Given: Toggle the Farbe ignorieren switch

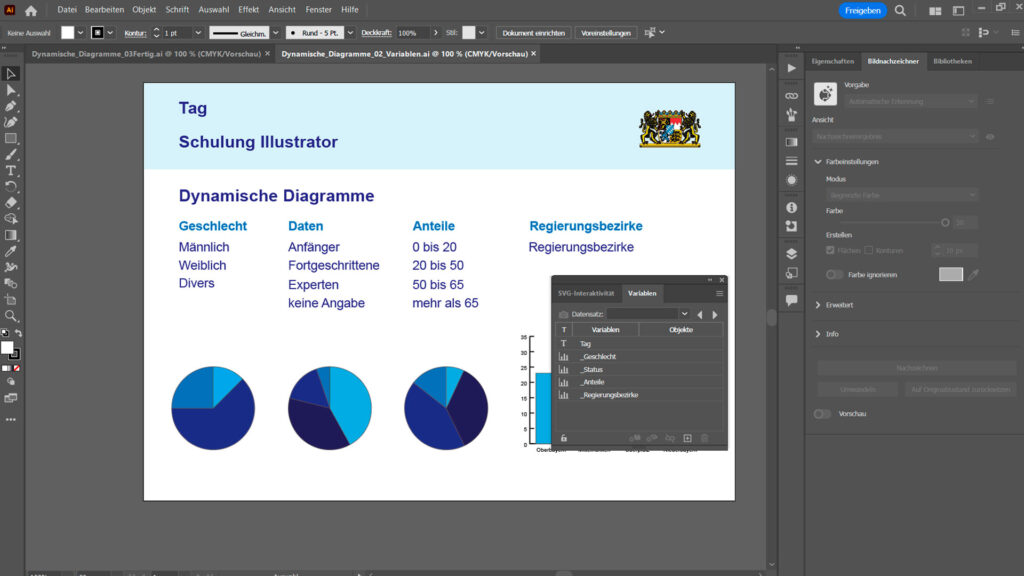Looking at the screenshot, I should click(834, 275).
